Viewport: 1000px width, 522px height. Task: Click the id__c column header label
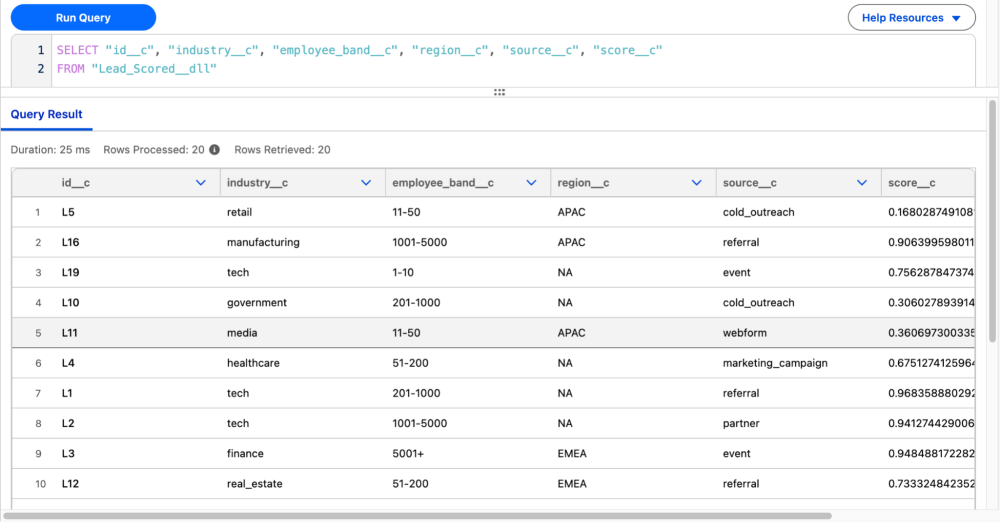[x=76, y=183]
